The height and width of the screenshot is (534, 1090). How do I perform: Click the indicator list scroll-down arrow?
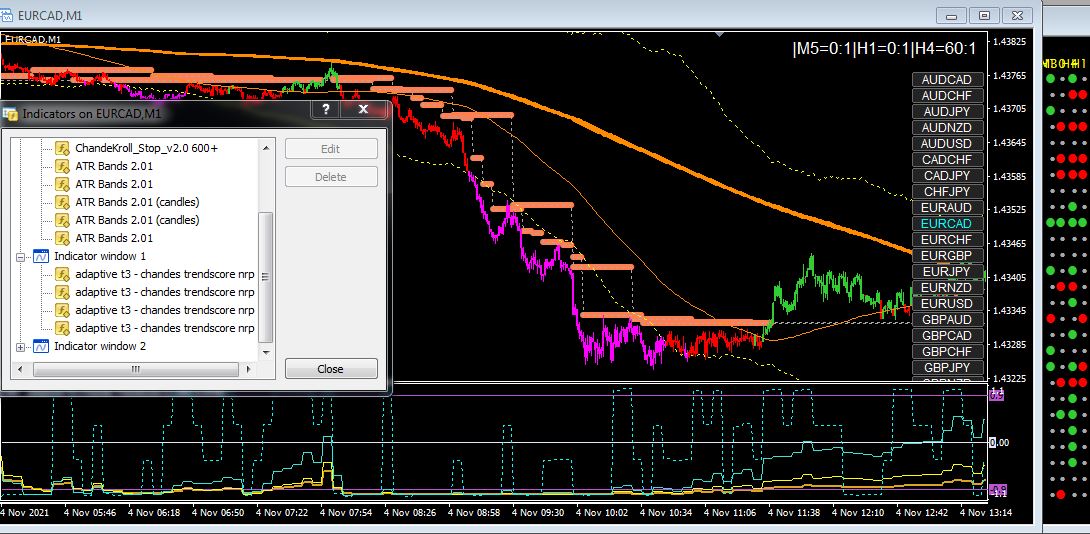[265, 353]
